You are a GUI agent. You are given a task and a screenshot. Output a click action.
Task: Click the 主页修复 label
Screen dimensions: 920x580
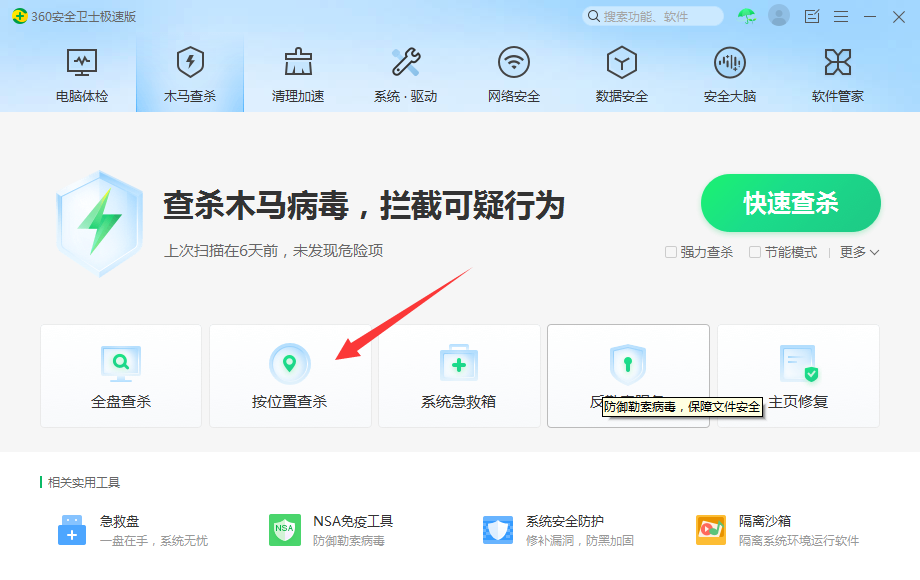pyautogui.click(x=798, y=402)
